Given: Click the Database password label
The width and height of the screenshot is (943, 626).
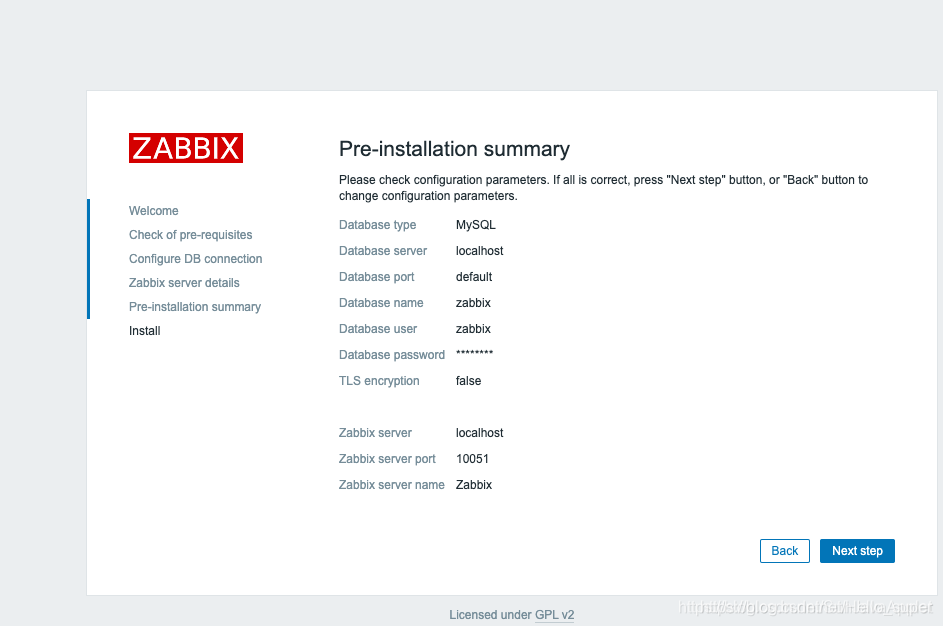Looking at the screenshot, I should click(392, 355).
